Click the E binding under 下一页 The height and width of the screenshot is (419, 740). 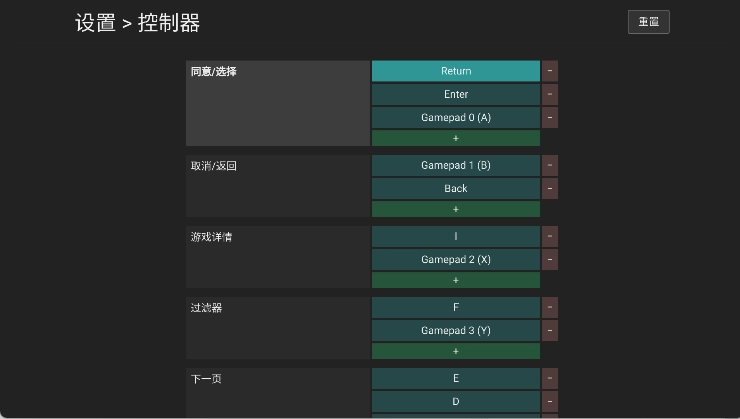(455, 378)
